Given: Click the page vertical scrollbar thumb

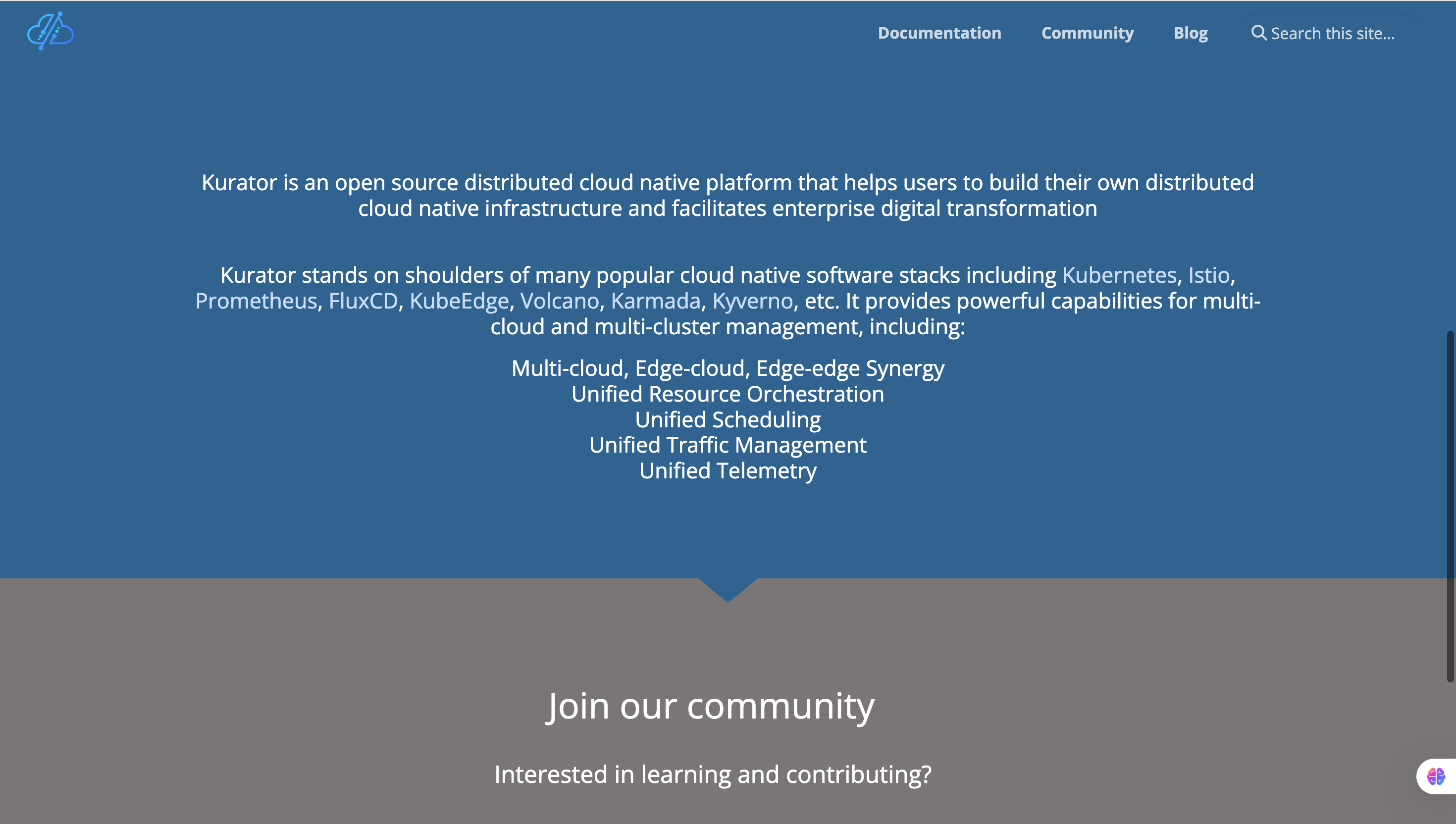Looking at the screenshot, I should point(1450,506).
